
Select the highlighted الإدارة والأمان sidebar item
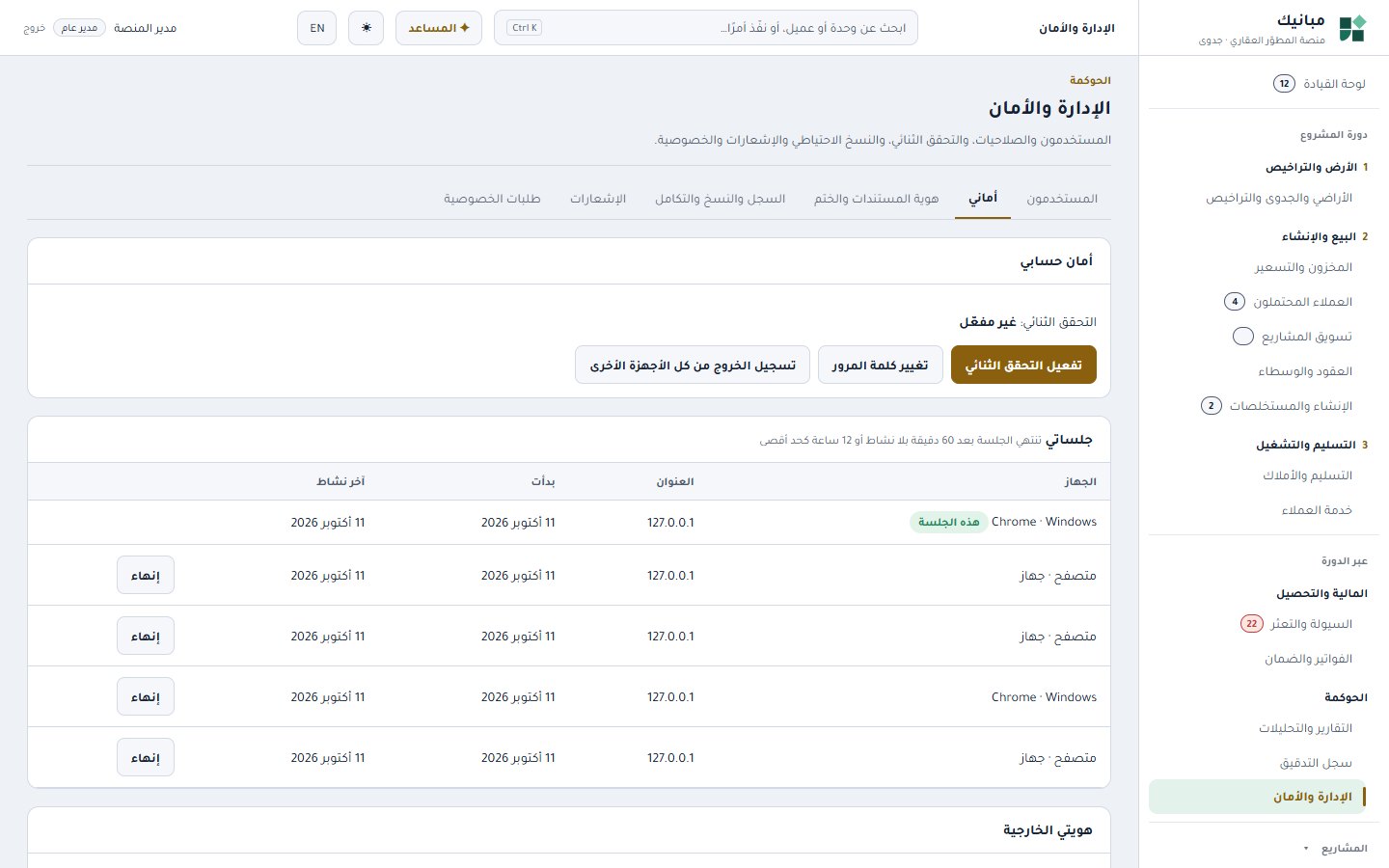[1257, 797]
